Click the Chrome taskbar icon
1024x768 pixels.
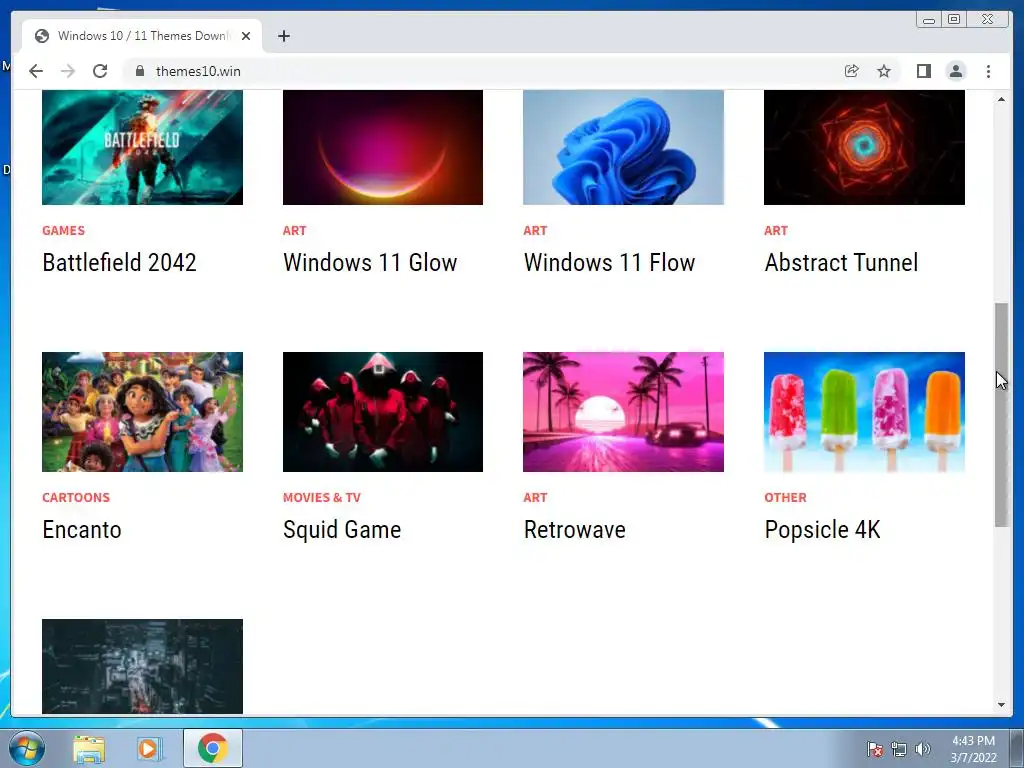pyautogui.click(x=213, y=748)
